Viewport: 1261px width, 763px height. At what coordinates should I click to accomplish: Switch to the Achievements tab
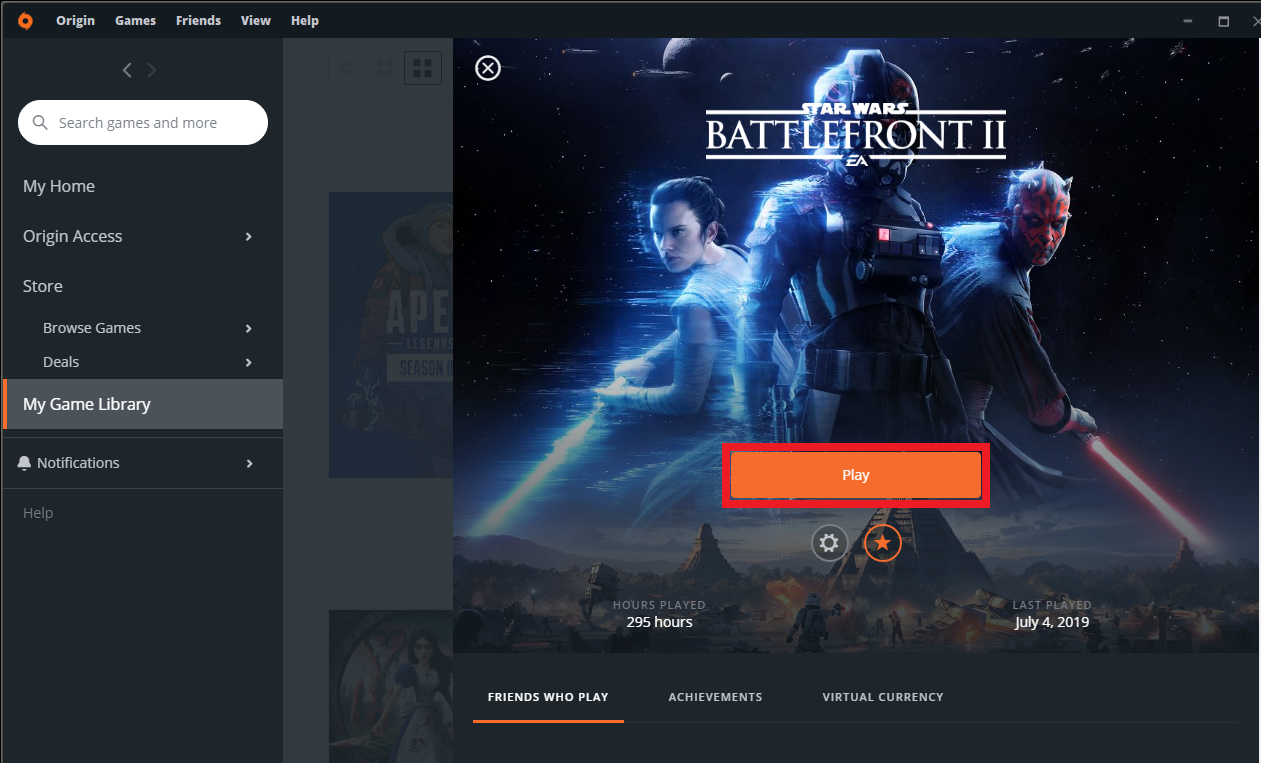click(715, 697)
